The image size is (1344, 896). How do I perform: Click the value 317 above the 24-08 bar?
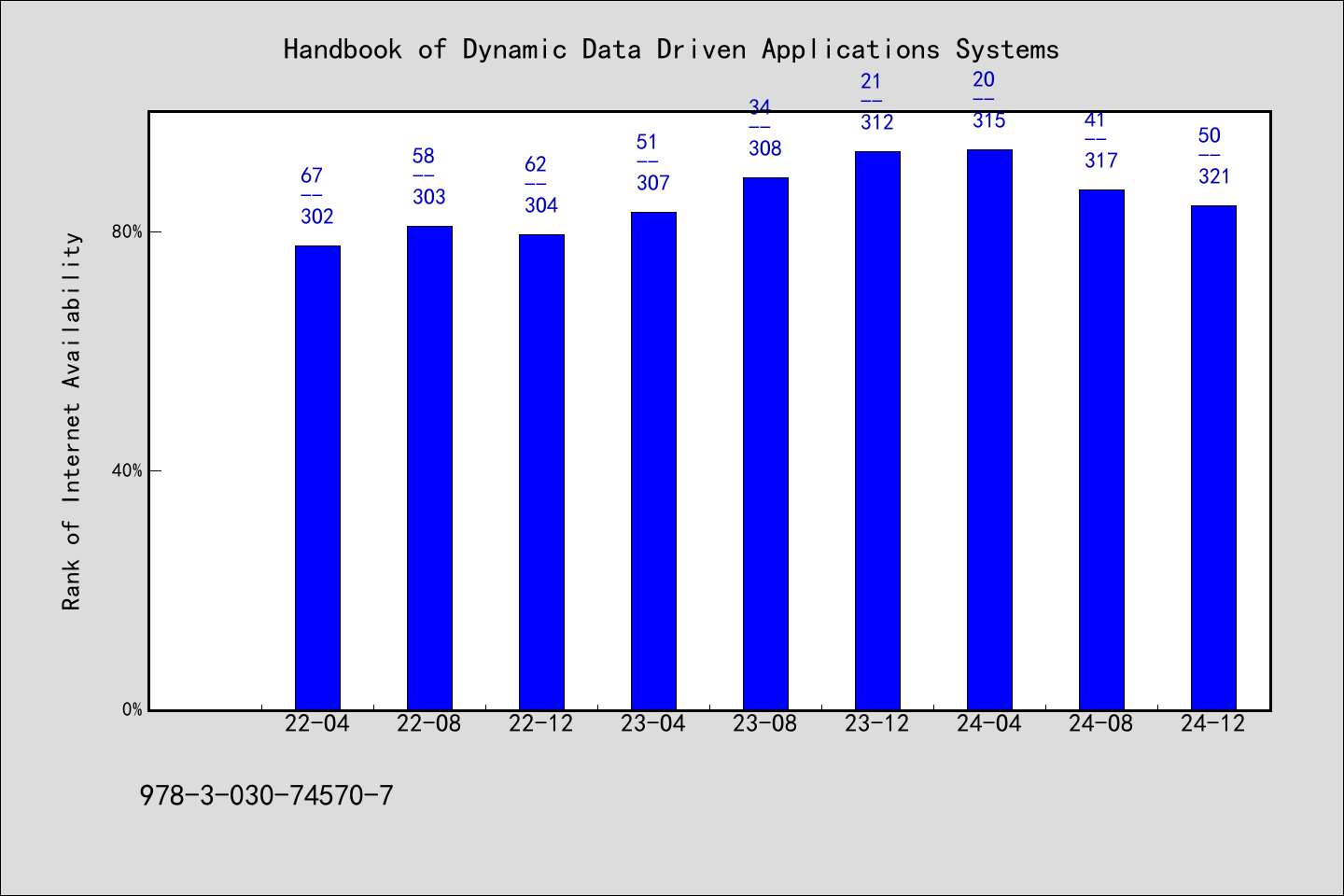tap(1101, 161)
